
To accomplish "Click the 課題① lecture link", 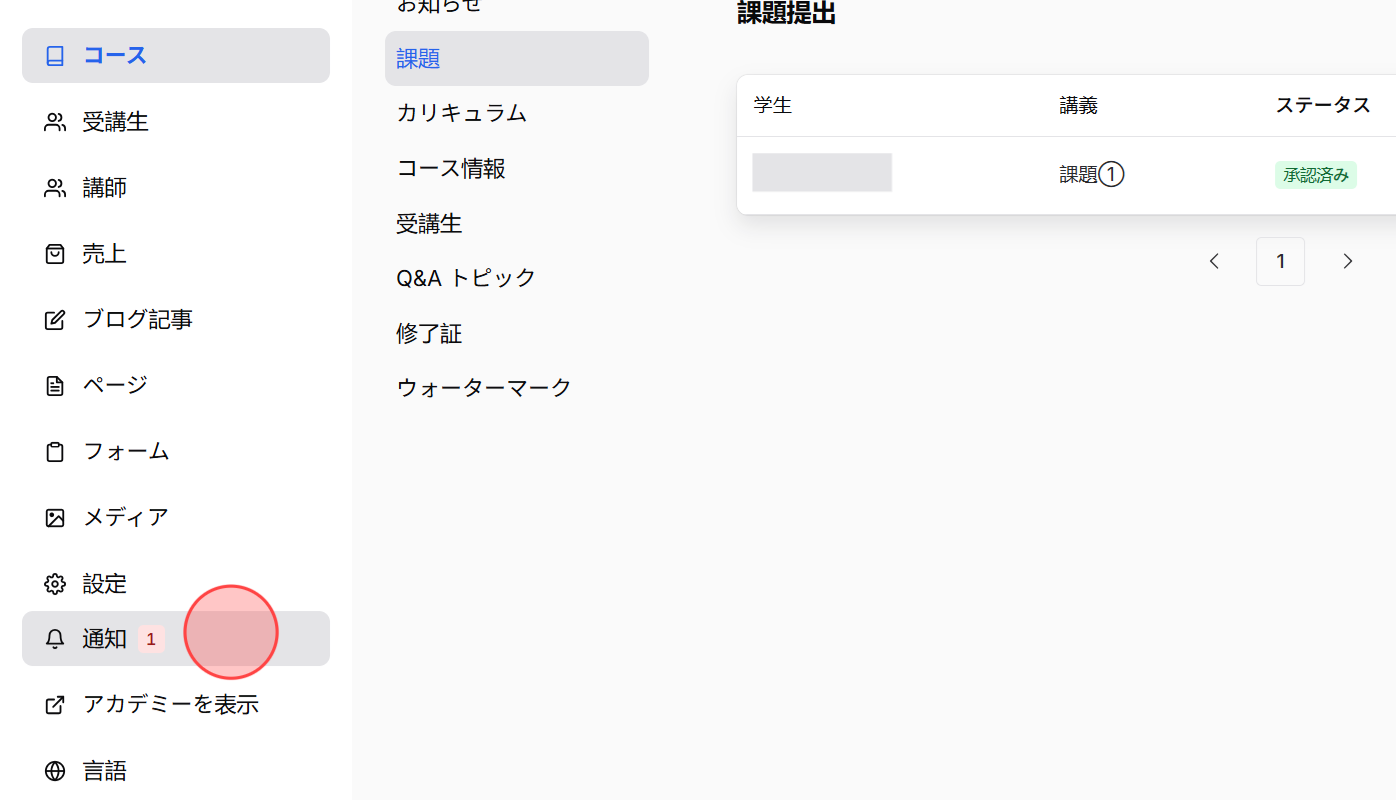I will coord(1090,173).
